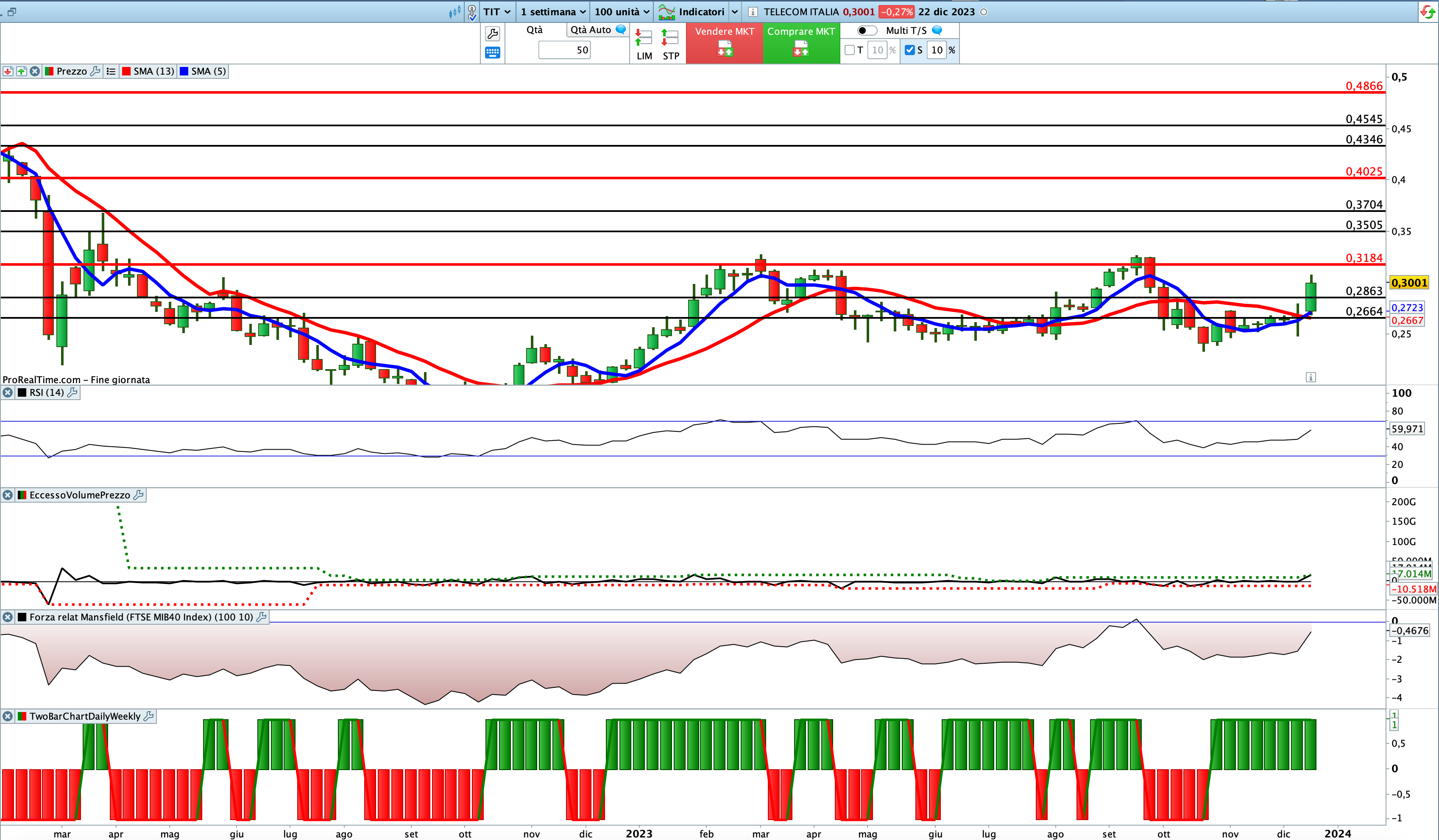Click the -0,27% change badge
The width and height of the screenshot is (1439, 840).
[x=897, y=12]
